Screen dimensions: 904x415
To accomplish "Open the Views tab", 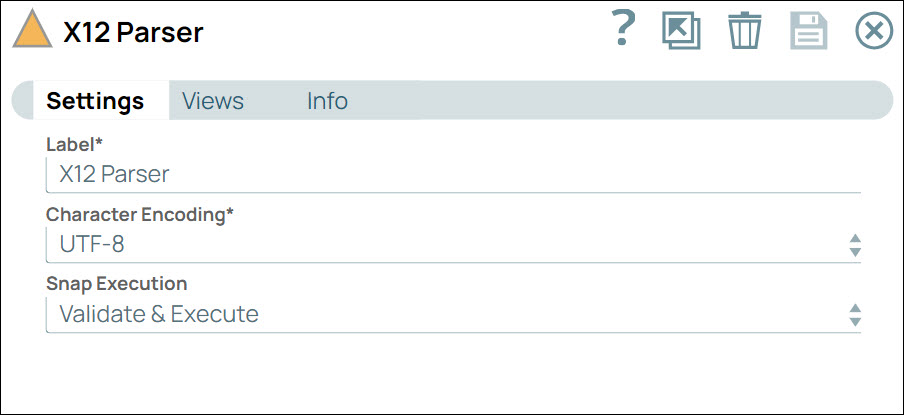I will click(x=213, y=101).
